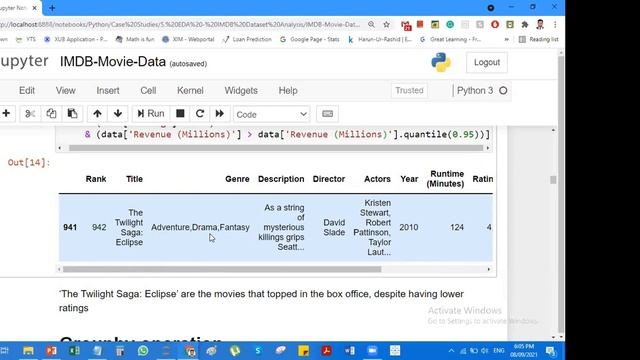The image size is (640, 360).
Task: Open the Windows notification center icon
Action: click(551, 351)
